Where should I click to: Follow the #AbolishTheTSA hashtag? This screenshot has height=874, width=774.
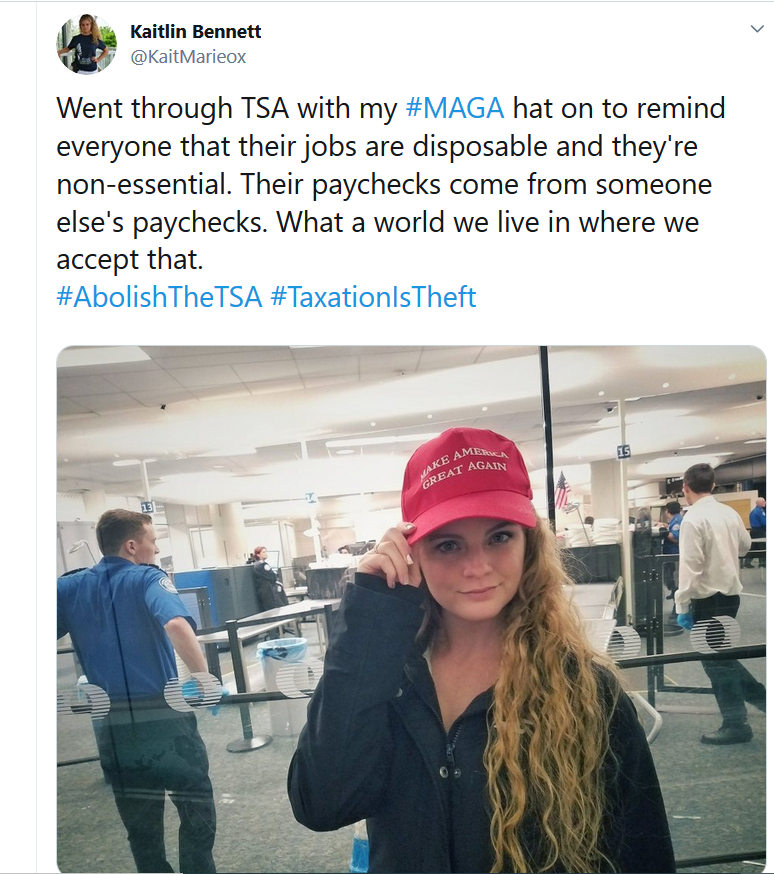click(160, 297)
